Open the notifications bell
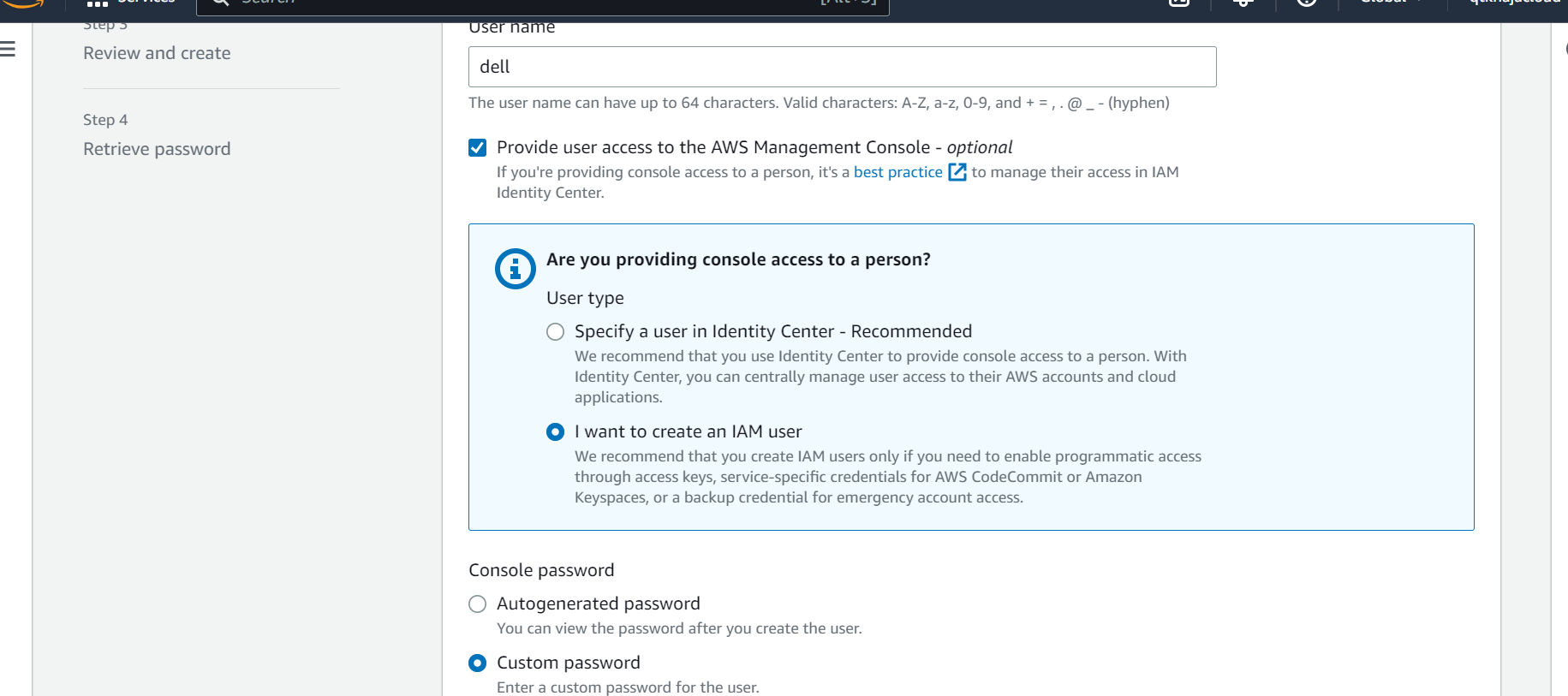This screenshot has width=1568, height=696. [1243, 3]
